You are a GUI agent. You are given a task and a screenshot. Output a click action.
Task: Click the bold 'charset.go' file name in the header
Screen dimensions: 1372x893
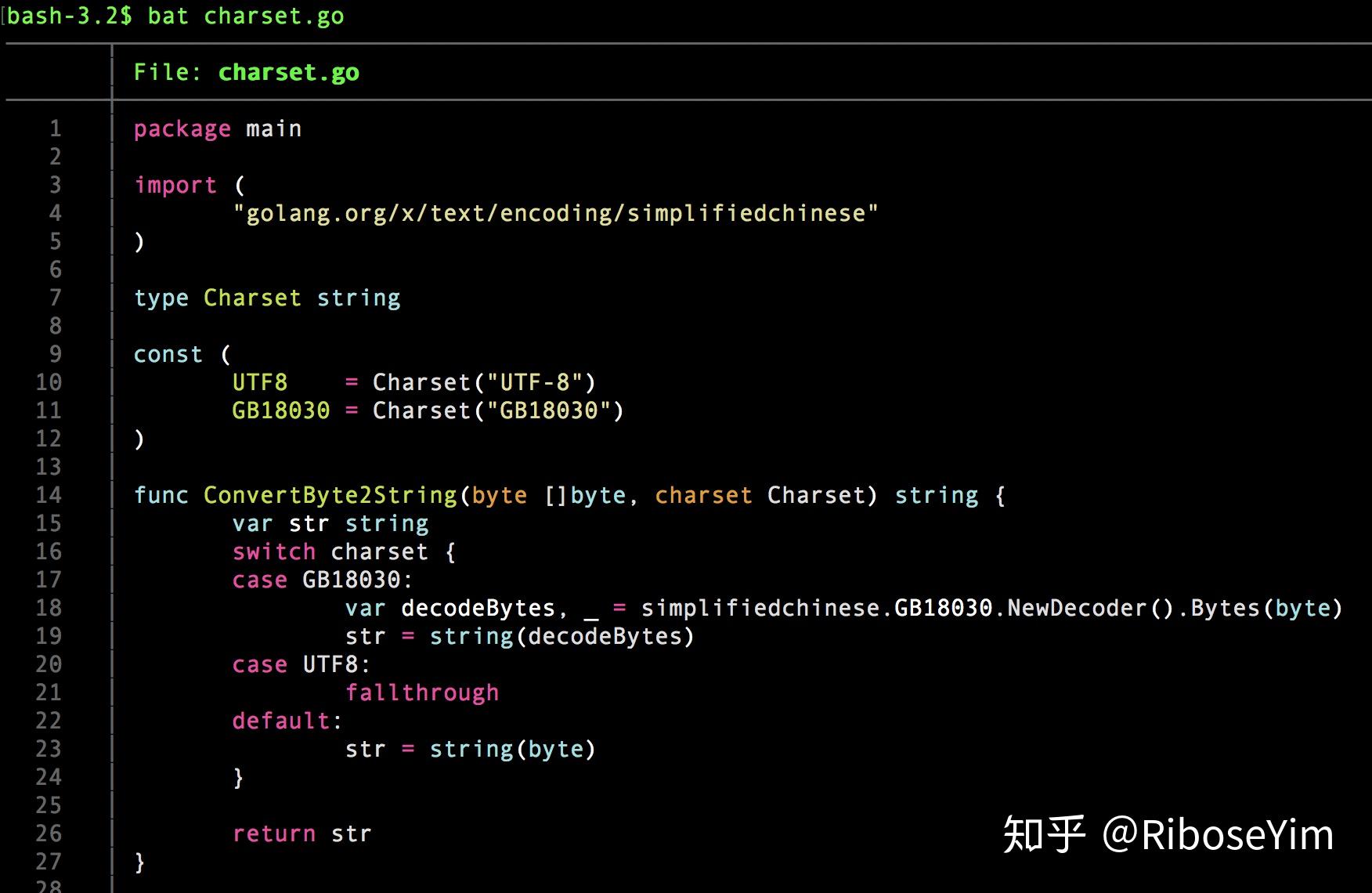point(288,73)
